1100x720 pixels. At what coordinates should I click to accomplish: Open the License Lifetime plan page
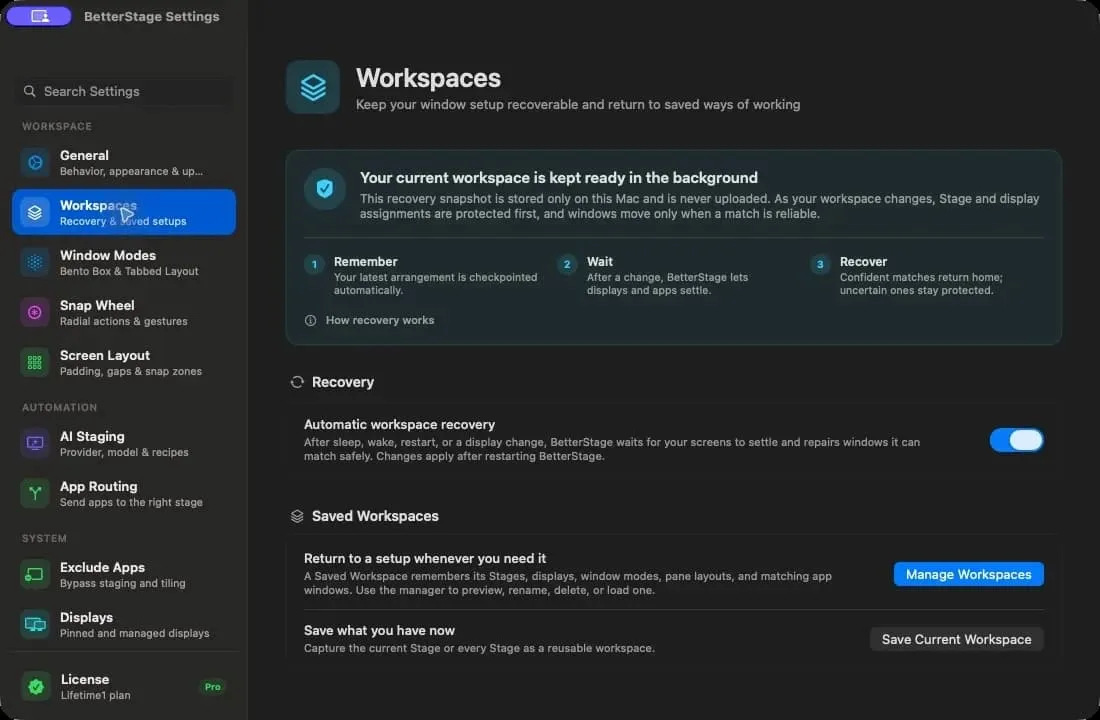(123, 686)
